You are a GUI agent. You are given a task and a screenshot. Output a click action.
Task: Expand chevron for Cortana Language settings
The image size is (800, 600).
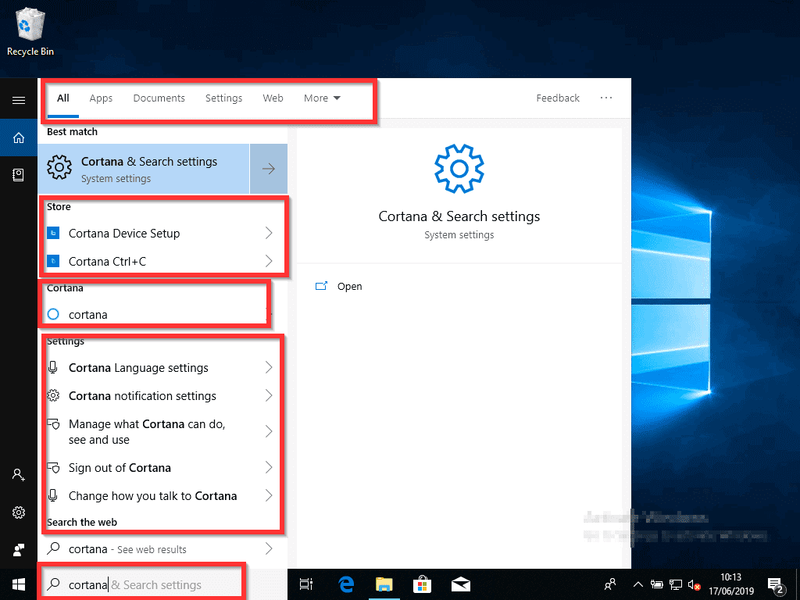[x=269, y=367]
